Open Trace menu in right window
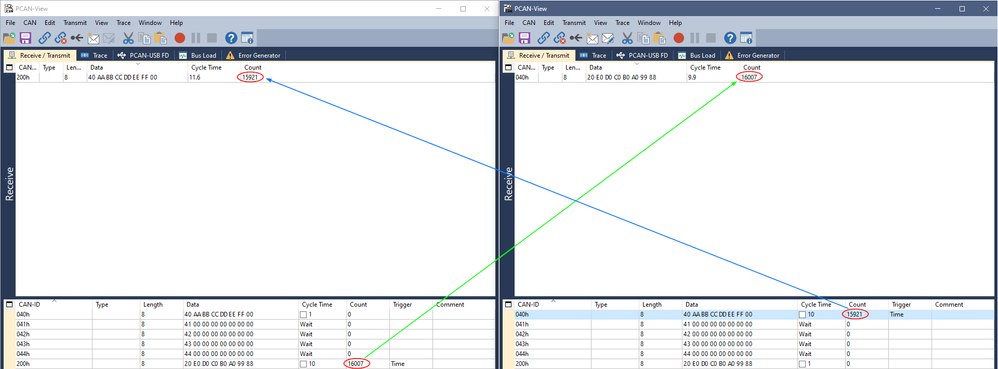This screenshot has height=369, width=998. tap(622, 22)
